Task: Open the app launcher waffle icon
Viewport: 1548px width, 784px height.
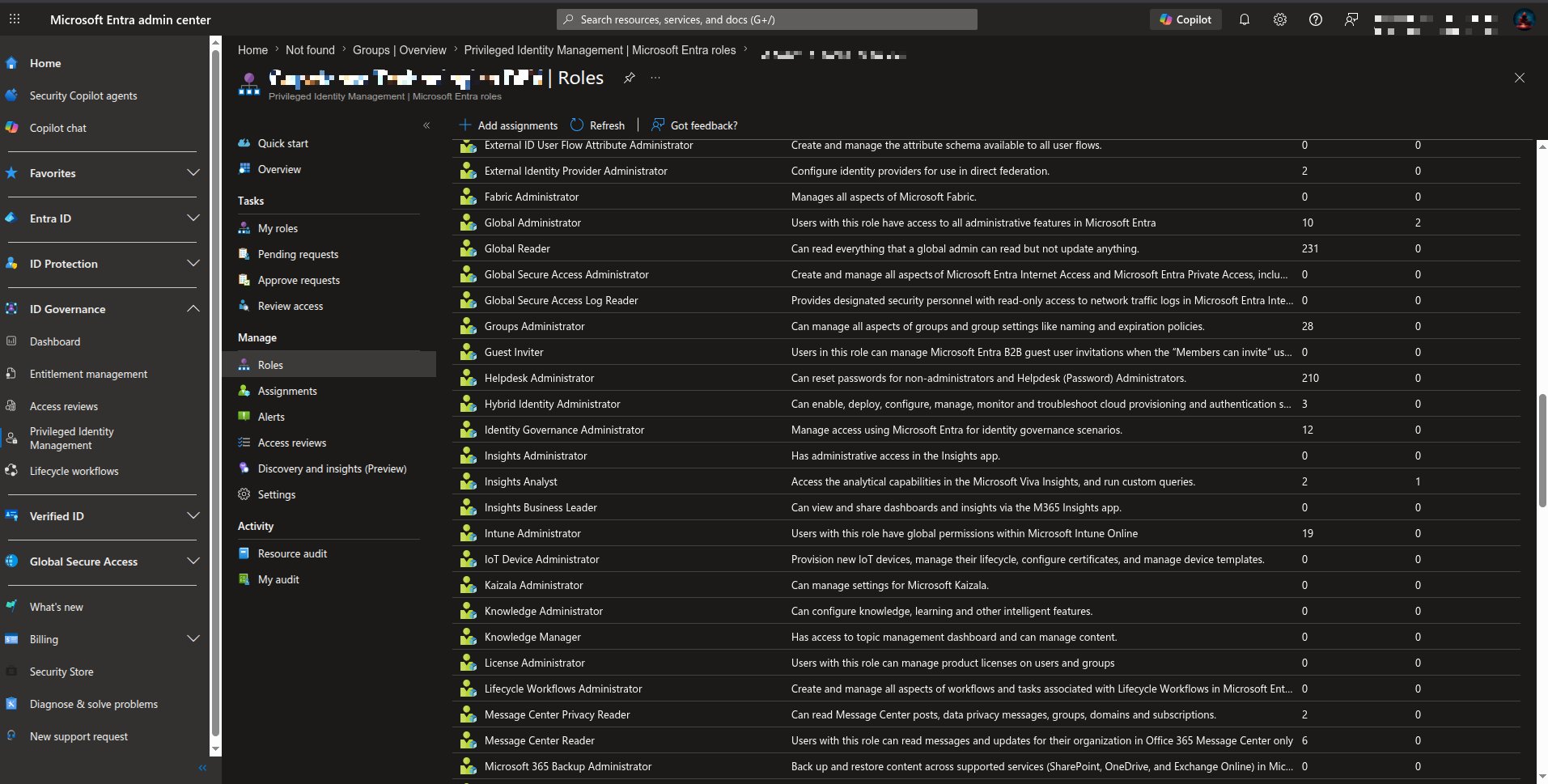Action: (15, 19)
